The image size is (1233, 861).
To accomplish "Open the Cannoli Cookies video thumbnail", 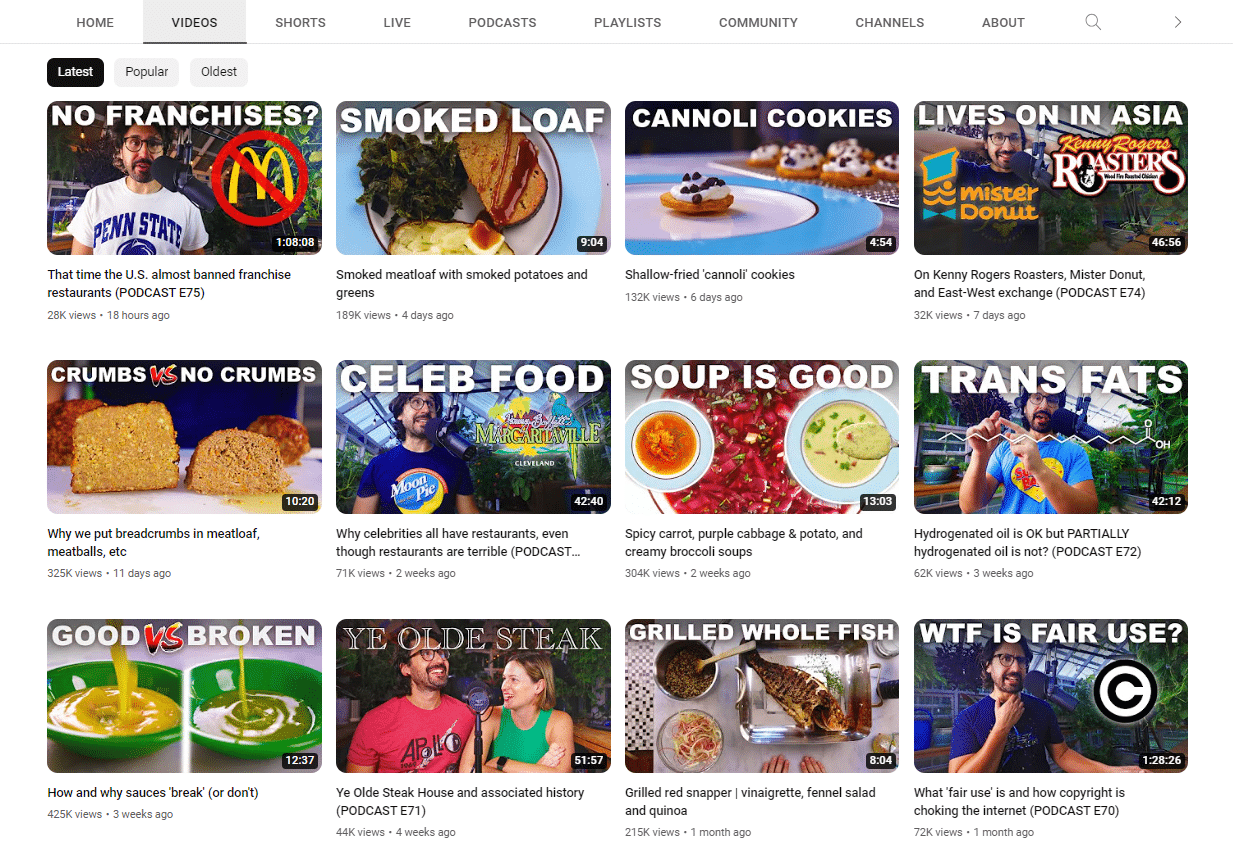I will coord(762,178).
